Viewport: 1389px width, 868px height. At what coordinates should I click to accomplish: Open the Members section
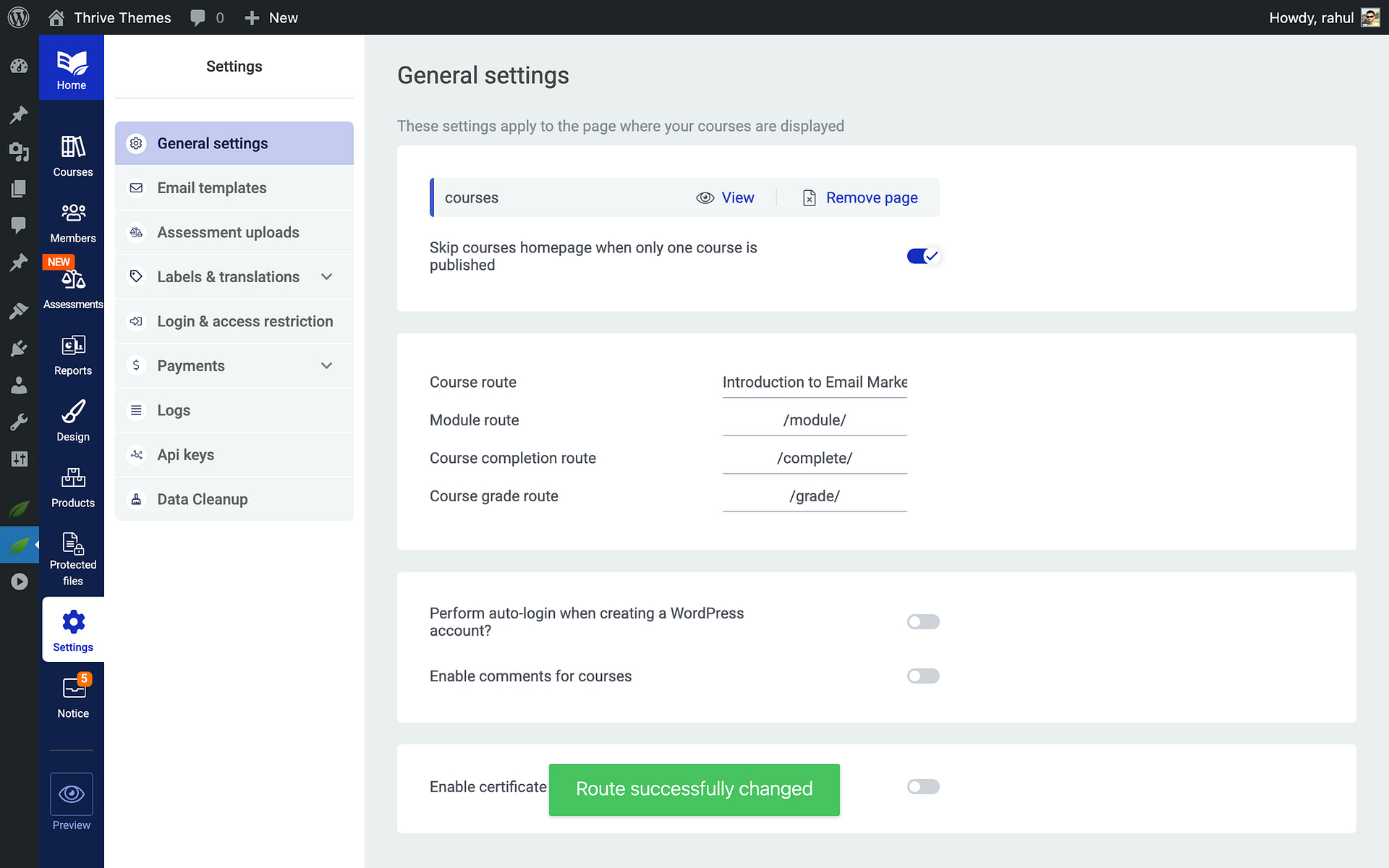point(72,221)
